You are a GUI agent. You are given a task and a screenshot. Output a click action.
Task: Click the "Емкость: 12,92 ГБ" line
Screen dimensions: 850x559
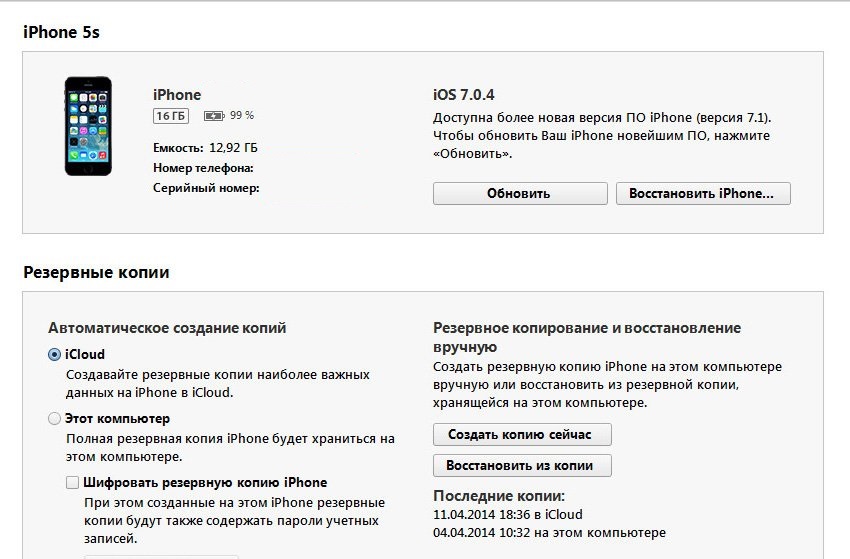205,148
